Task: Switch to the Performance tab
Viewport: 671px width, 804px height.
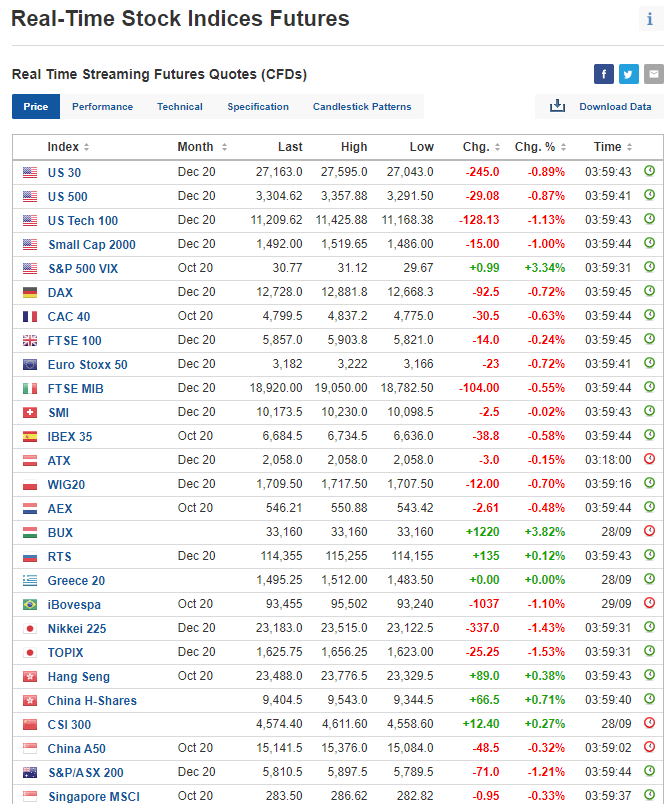Action: pyautogui.click(x=102, y=107)
